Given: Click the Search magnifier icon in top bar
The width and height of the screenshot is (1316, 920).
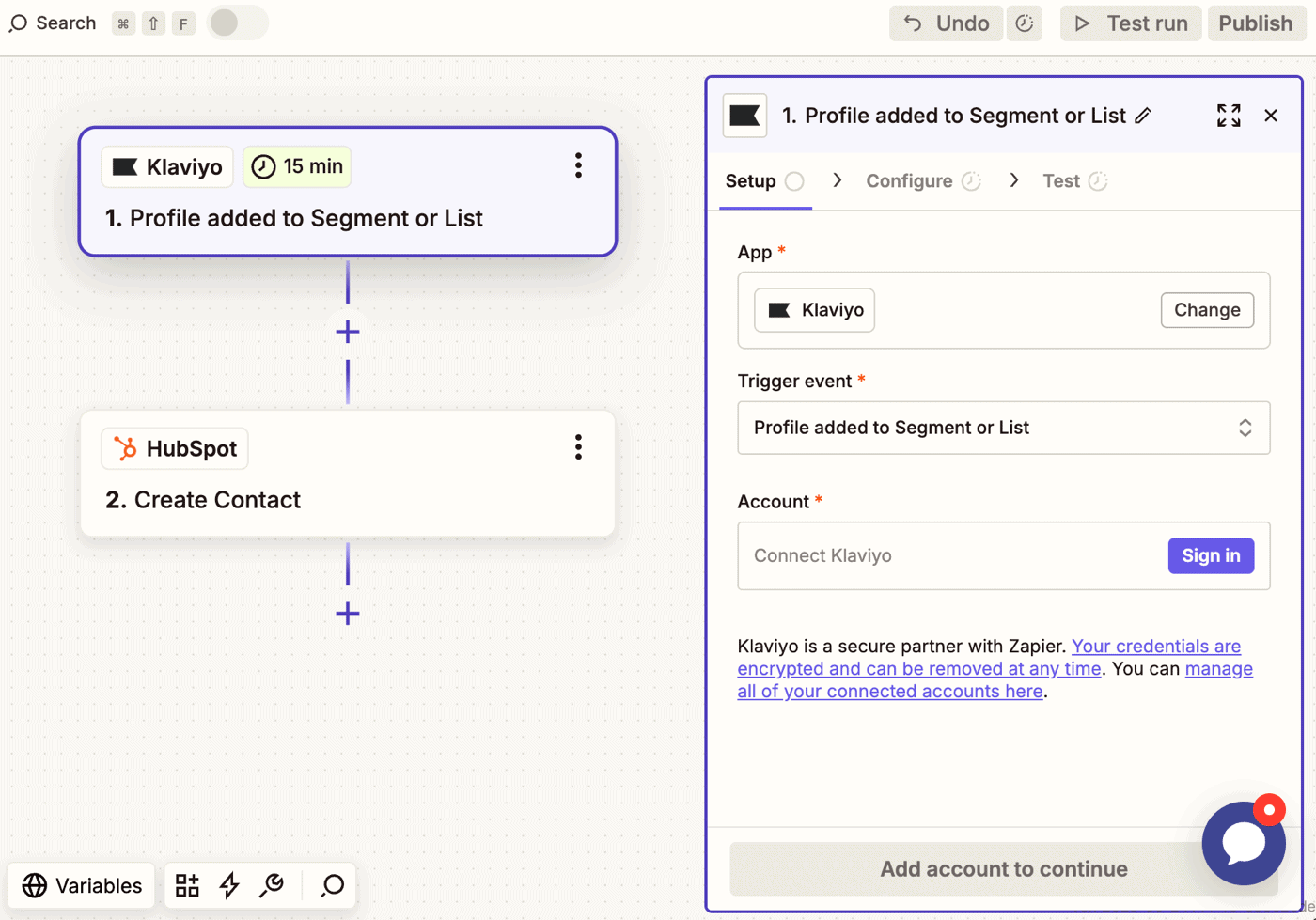Looking at the screenshot, I should 18,23.
